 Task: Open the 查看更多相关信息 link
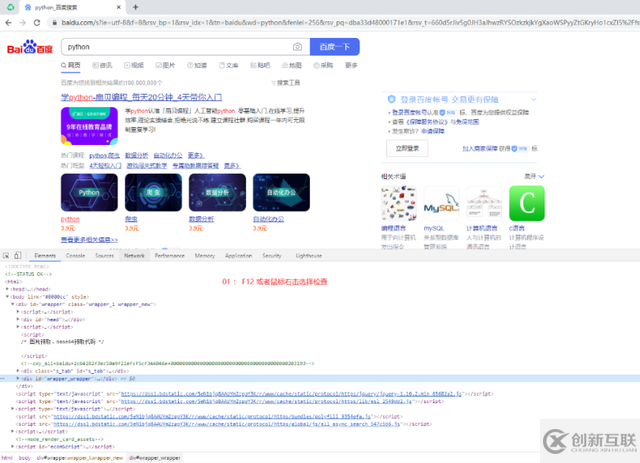89,240
